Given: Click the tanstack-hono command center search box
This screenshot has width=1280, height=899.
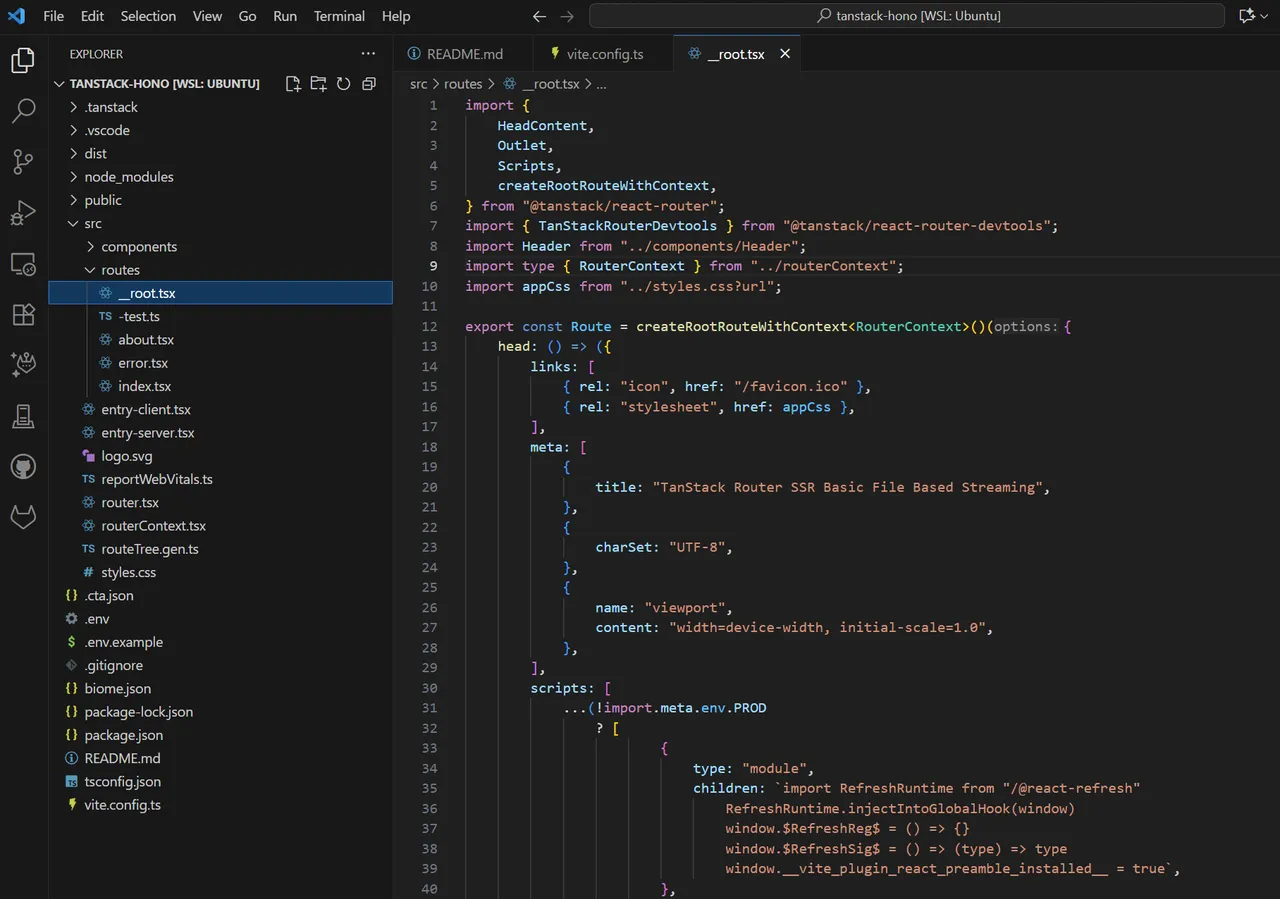Looking at the screenshot, I should point(906,16).
